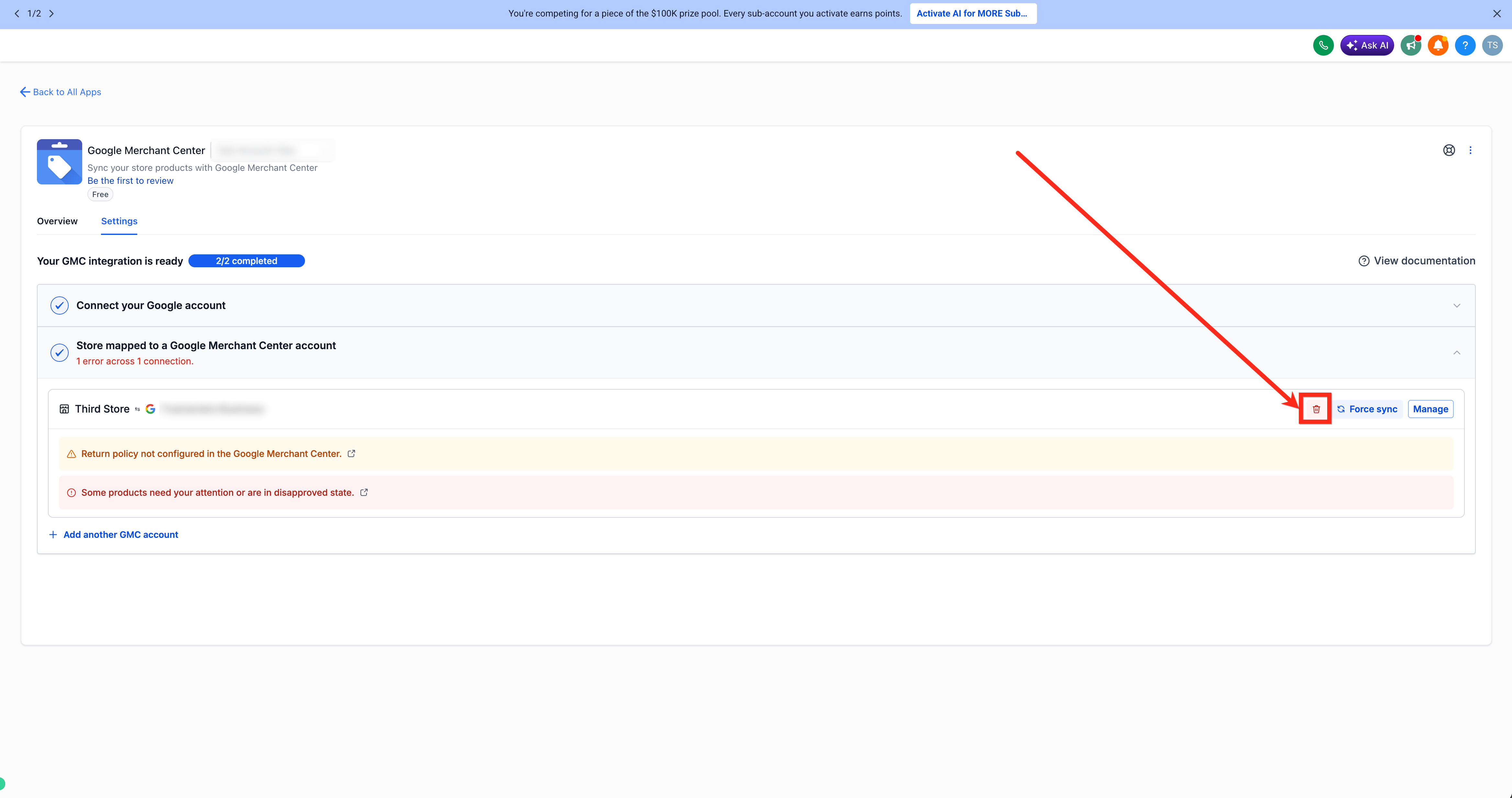This screenshot has width=1512, height=798.
Task: Click the green phone dialer icon
Action: point(1323,45)
